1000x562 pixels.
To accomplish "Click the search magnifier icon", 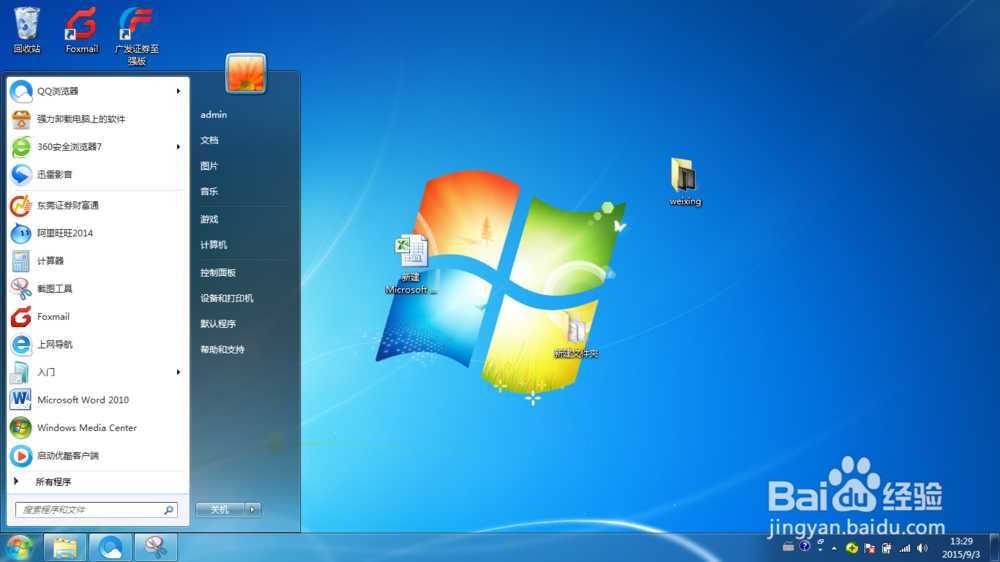I will (x=168, y=510).
